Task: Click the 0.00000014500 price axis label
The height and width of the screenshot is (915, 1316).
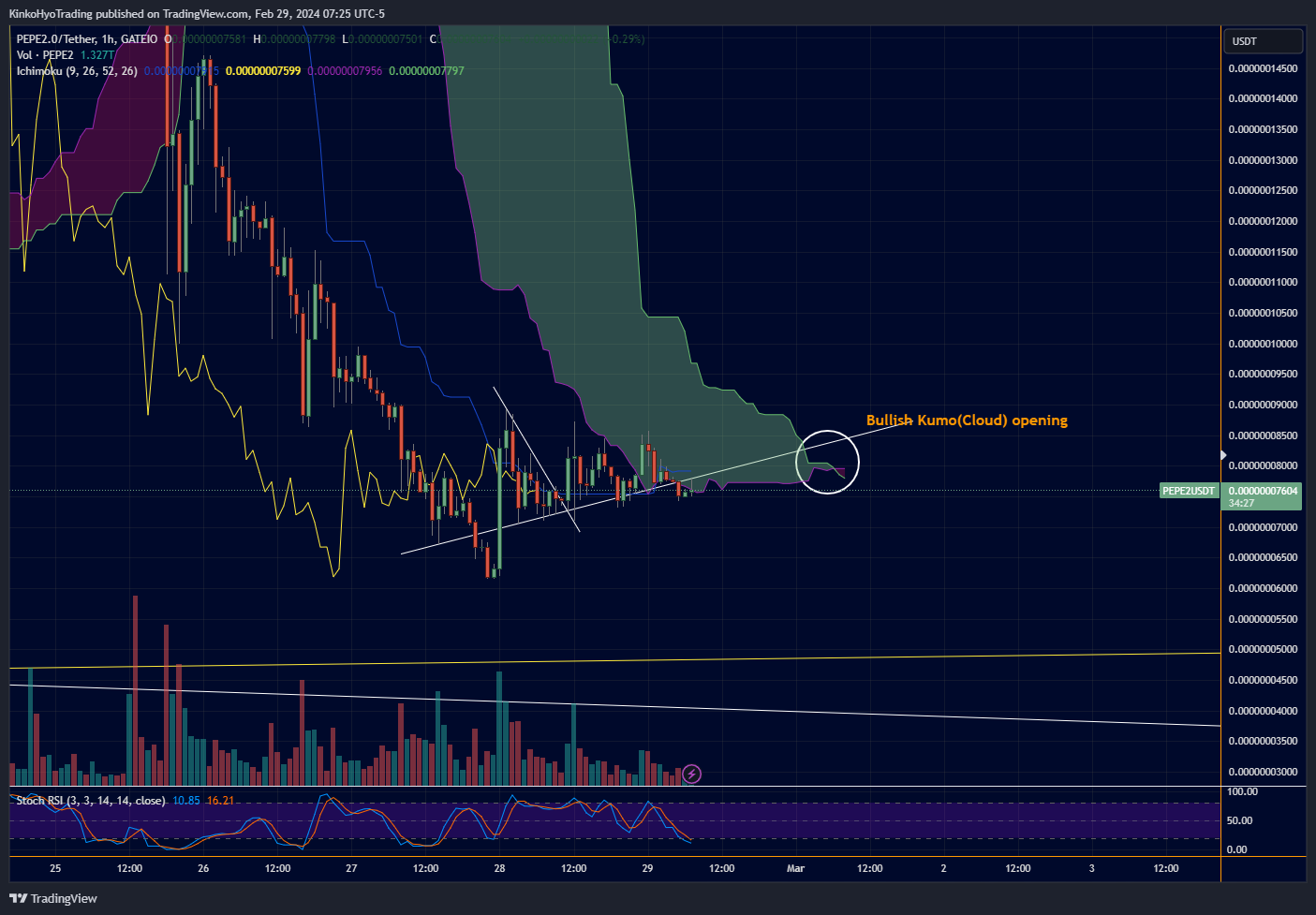Action: click(1263, 68)
